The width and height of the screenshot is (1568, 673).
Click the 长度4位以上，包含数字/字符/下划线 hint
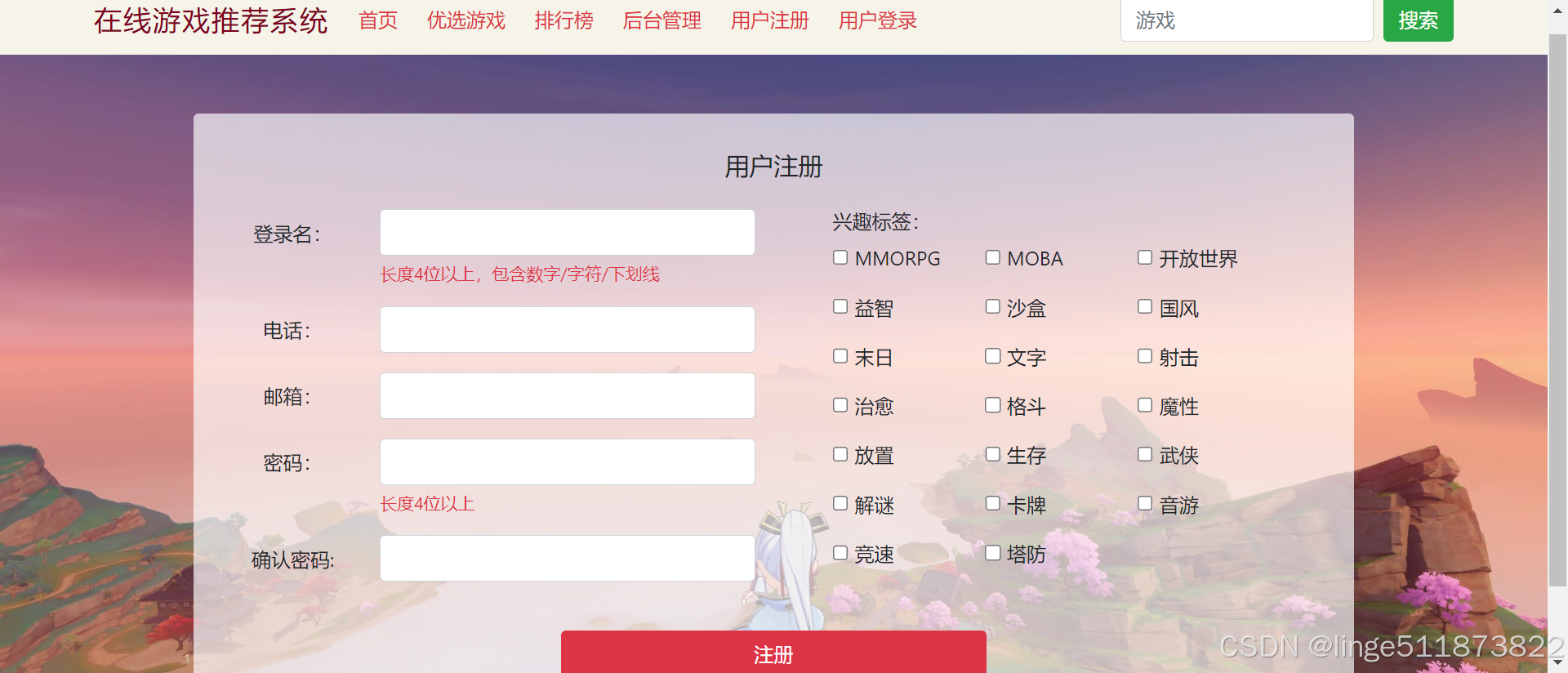coord(520,274)
